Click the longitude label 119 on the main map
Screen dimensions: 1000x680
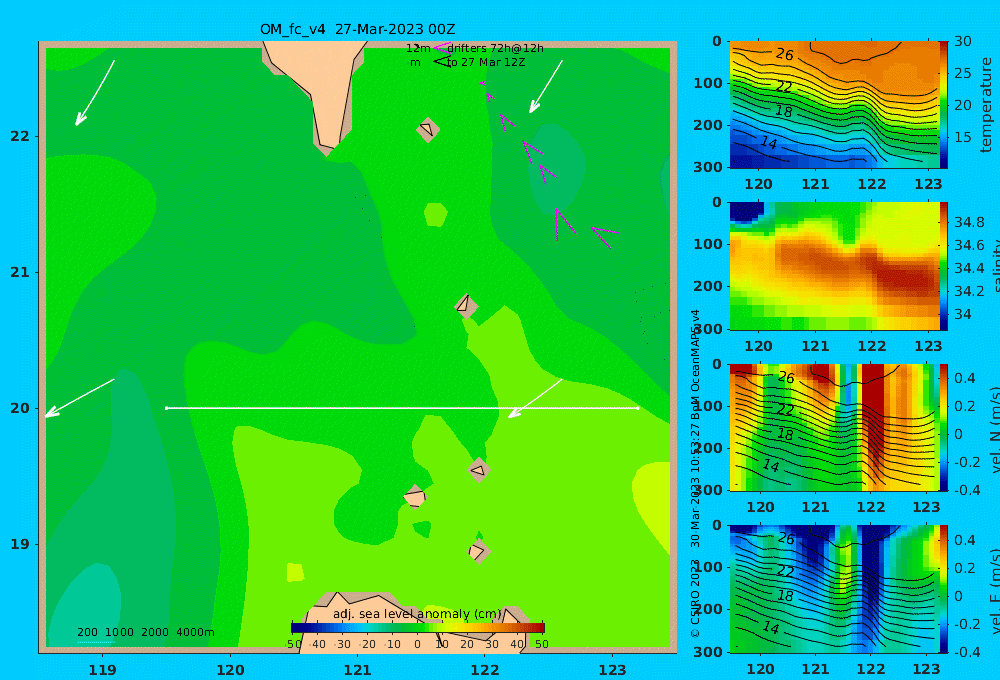pos(103,670)
